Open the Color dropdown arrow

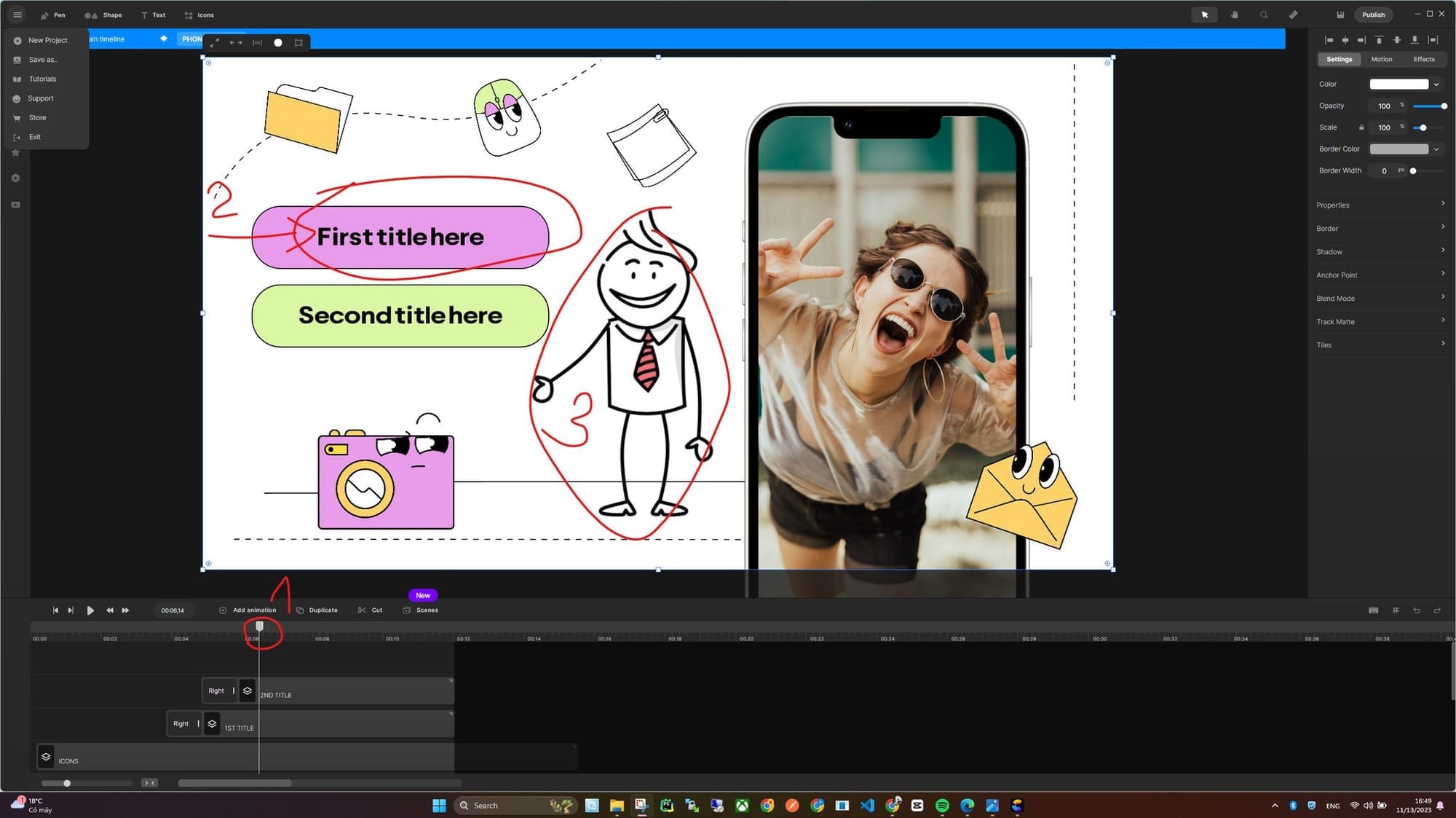point(1436,84)
